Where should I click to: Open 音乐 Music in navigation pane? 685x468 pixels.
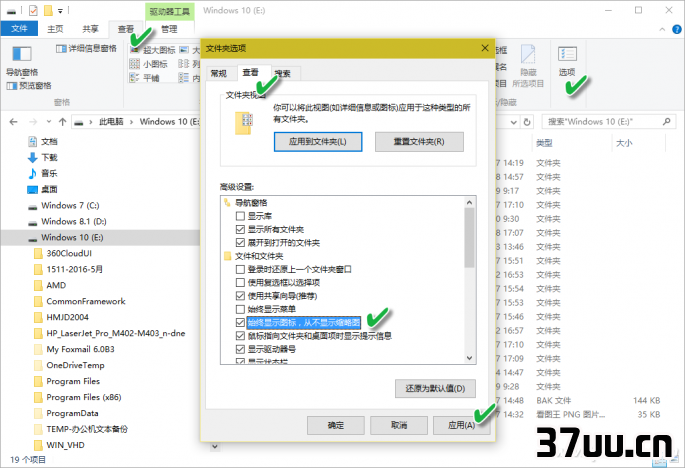coord(43,173)
